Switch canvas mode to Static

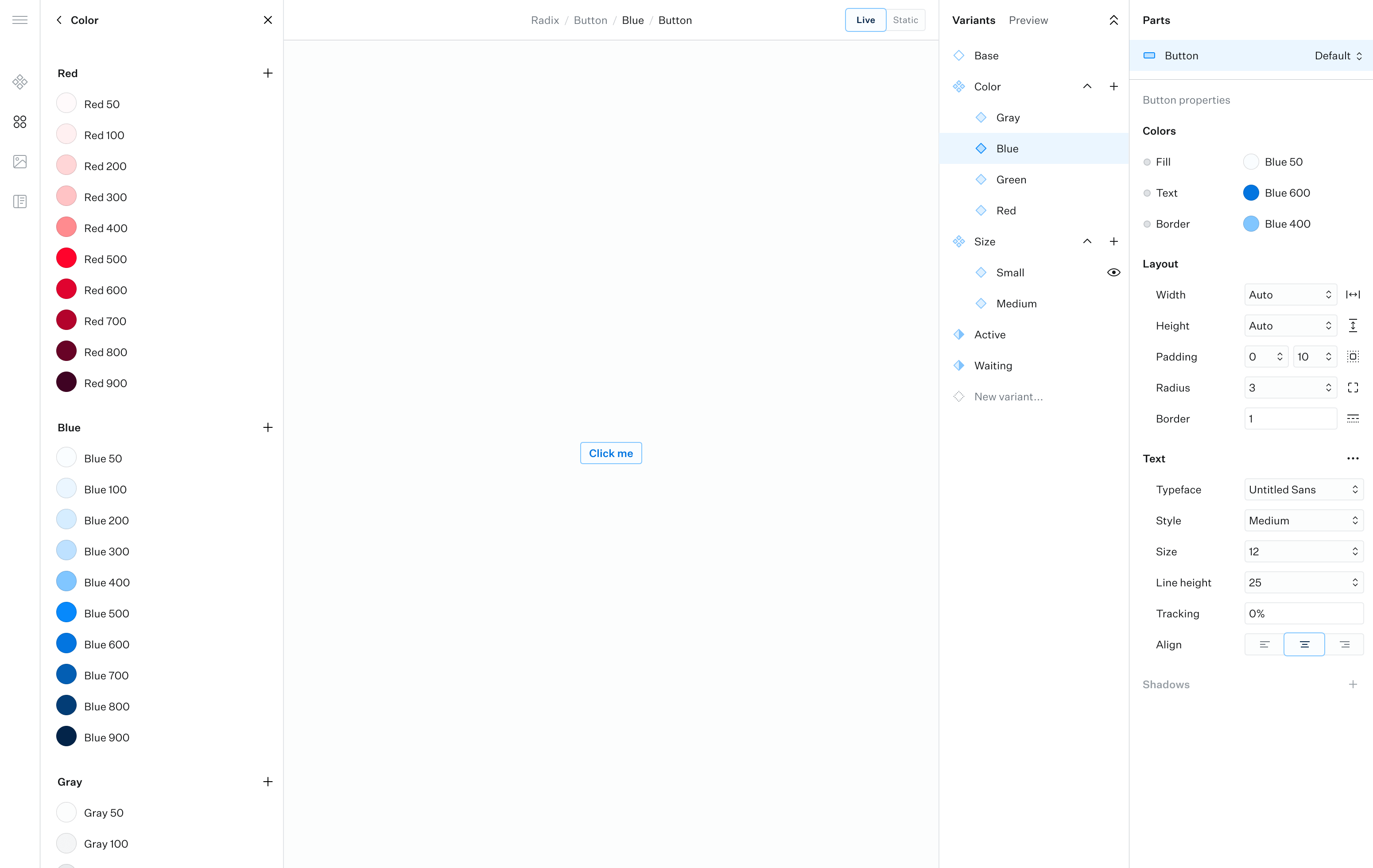point(905,20)
